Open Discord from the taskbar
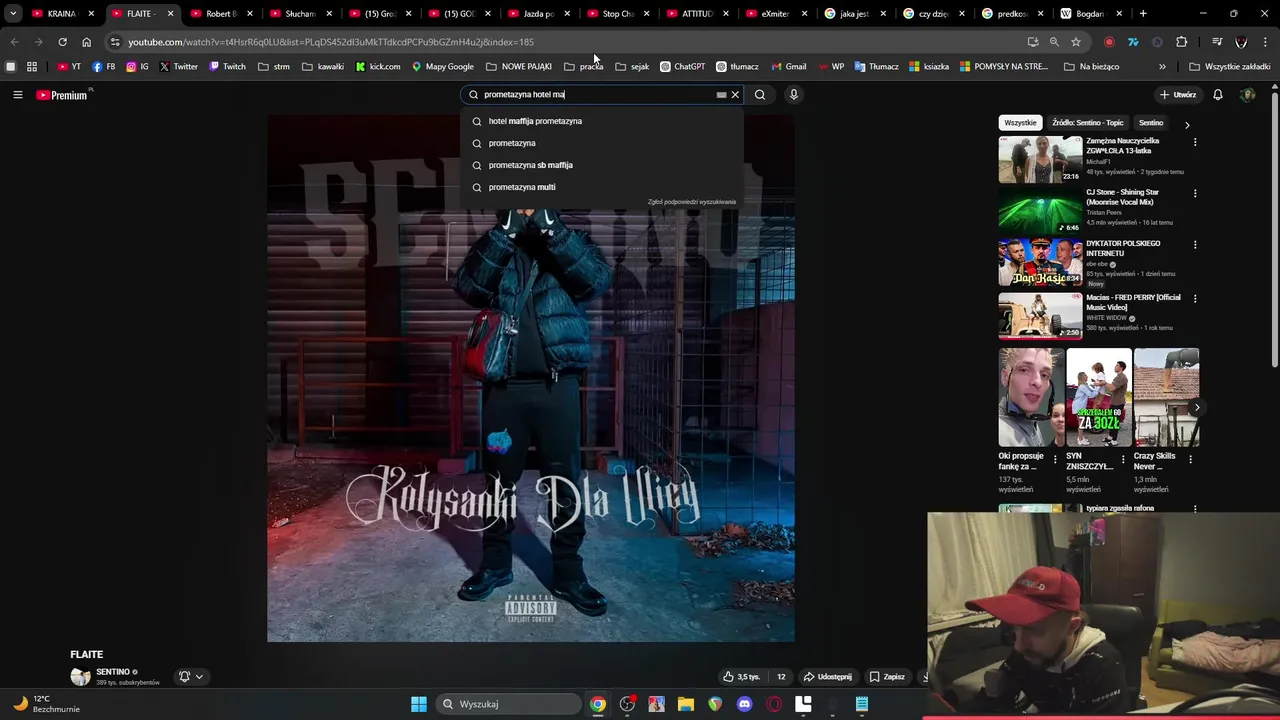This screenshot has height=720, width=1280. pyautogui.click(x=744, y=704)
